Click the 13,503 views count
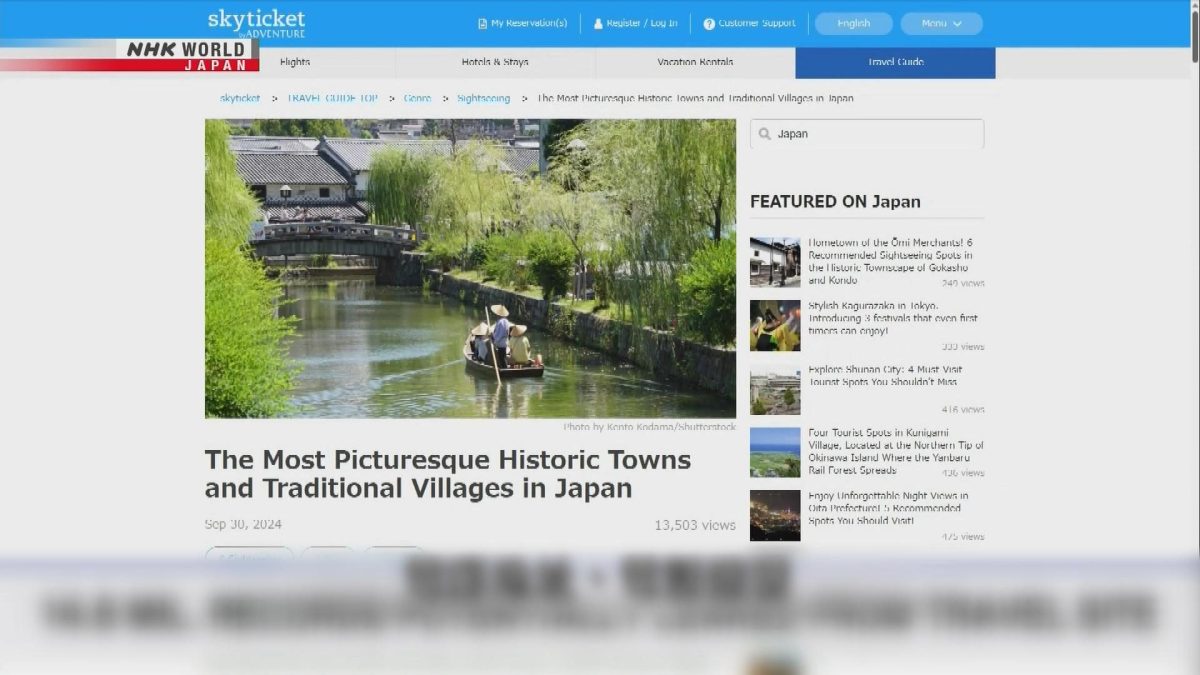1200x675 pixels. tap(695, 525)
